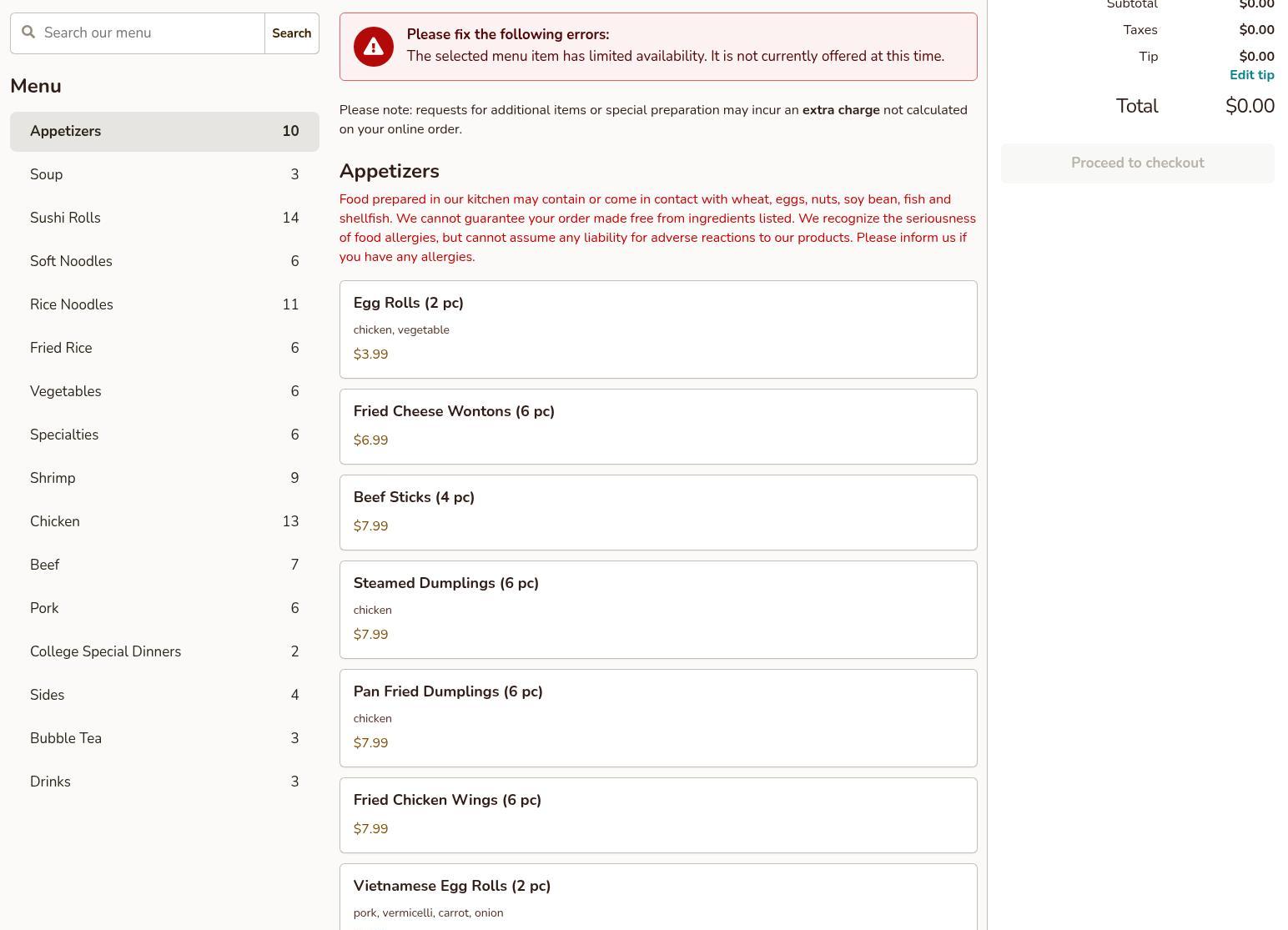Go to the Rice Noodles category

[164, 304]
